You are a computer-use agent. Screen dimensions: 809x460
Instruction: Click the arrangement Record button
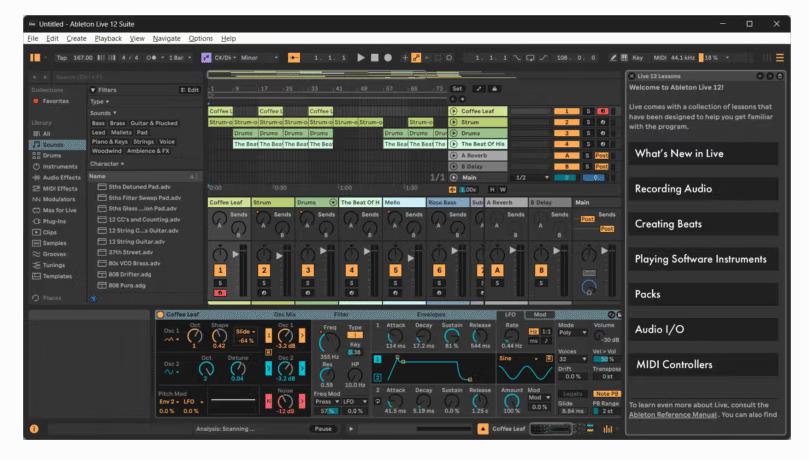coord(389,57)
